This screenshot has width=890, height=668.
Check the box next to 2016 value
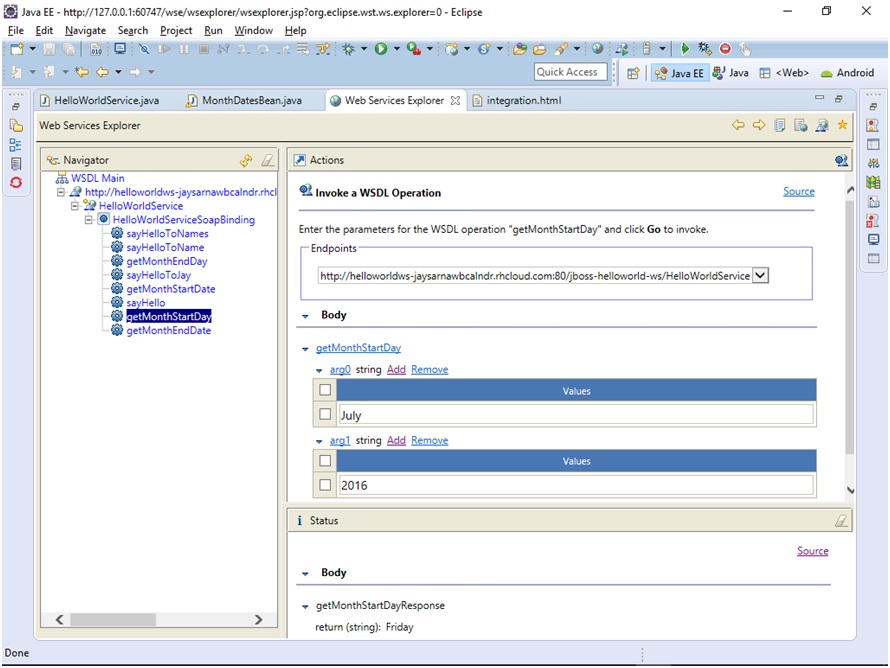(325, 485)
